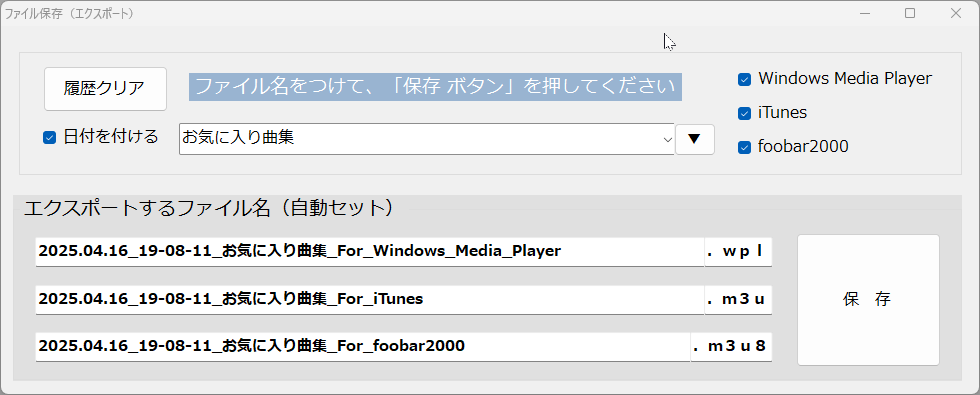Select the Windows_Media_Player export file name field

pos(369,251)
